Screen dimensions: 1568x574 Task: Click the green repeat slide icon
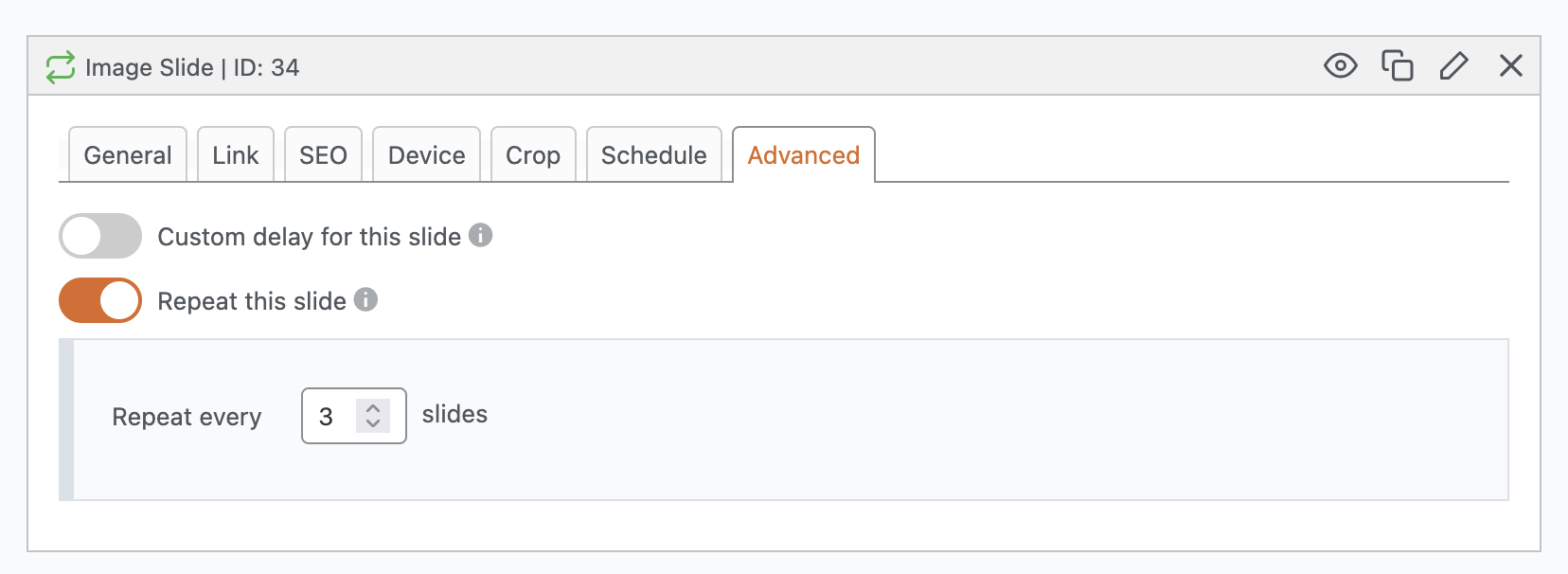pyautogui.click(x=60, y=67)
